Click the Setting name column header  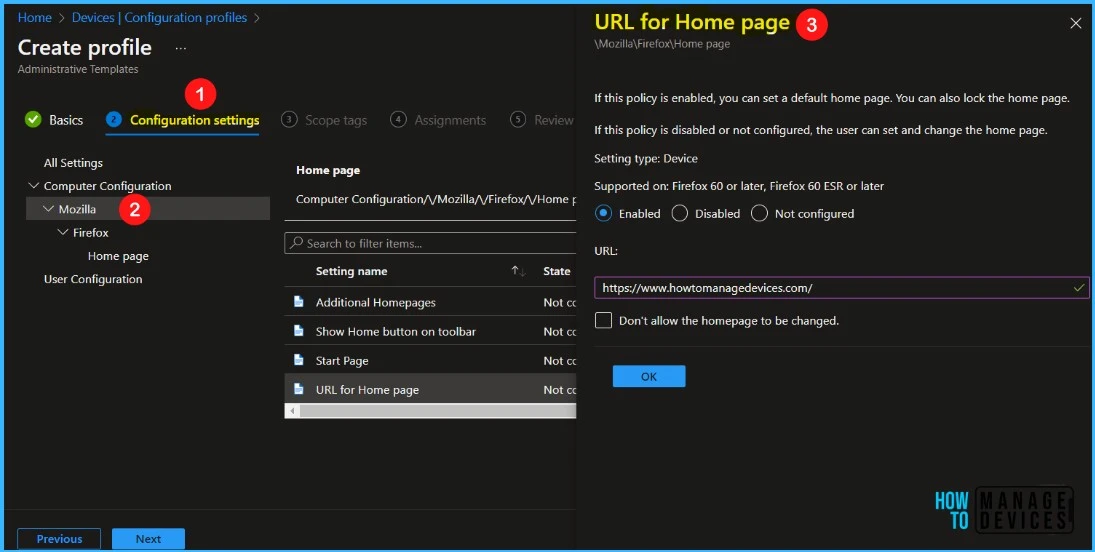click(351, 271)
